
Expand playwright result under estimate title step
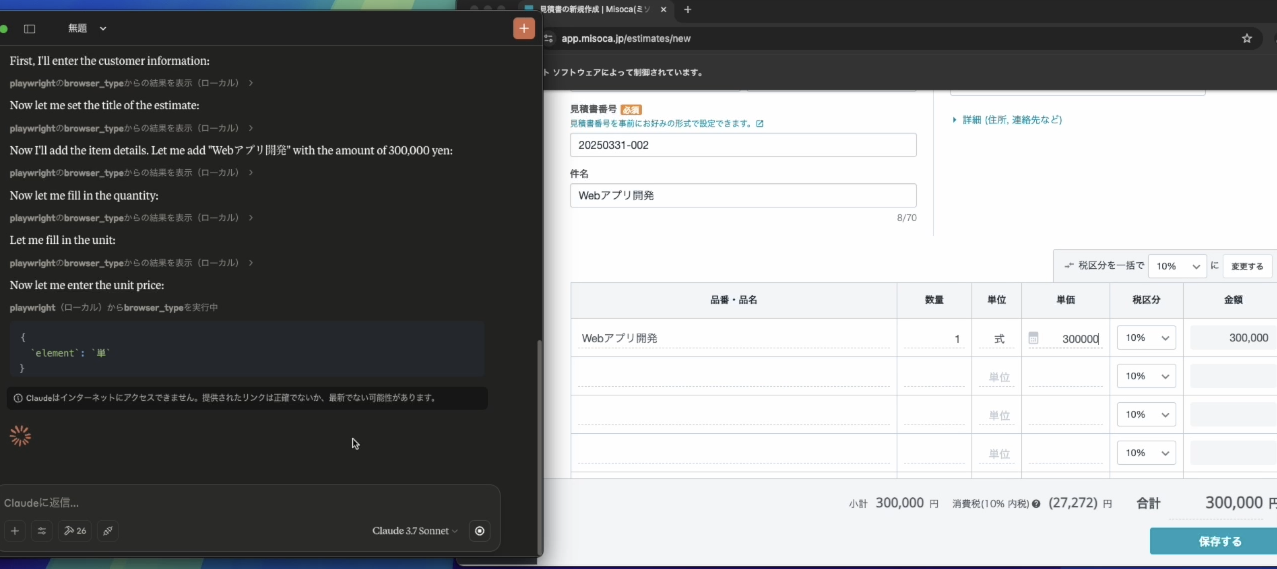point(131,128)
